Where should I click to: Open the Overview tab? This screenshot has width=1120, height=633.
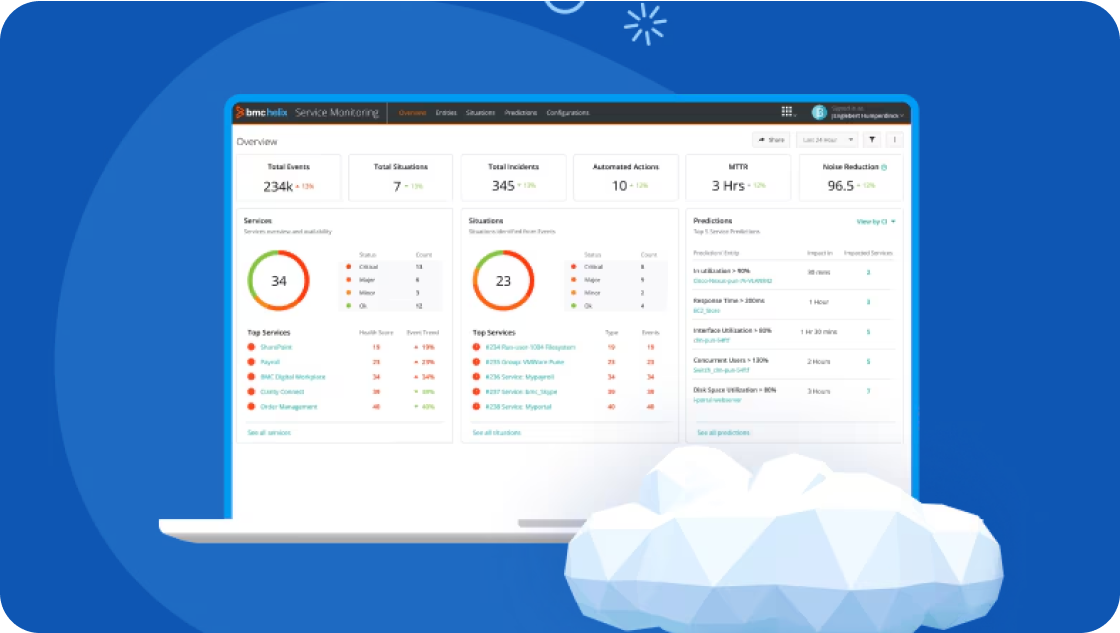412,113
